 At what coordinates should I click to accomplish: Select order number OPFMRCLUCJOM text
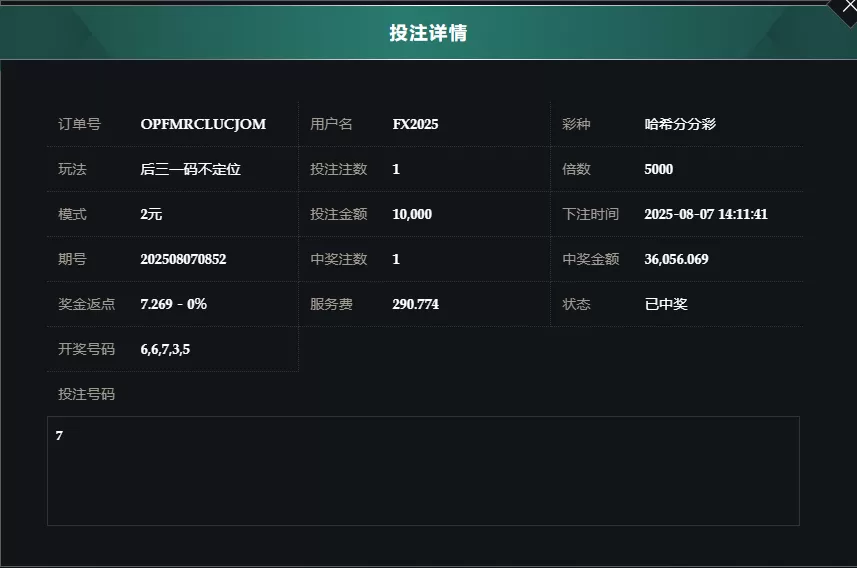click(x=203, y=124)
